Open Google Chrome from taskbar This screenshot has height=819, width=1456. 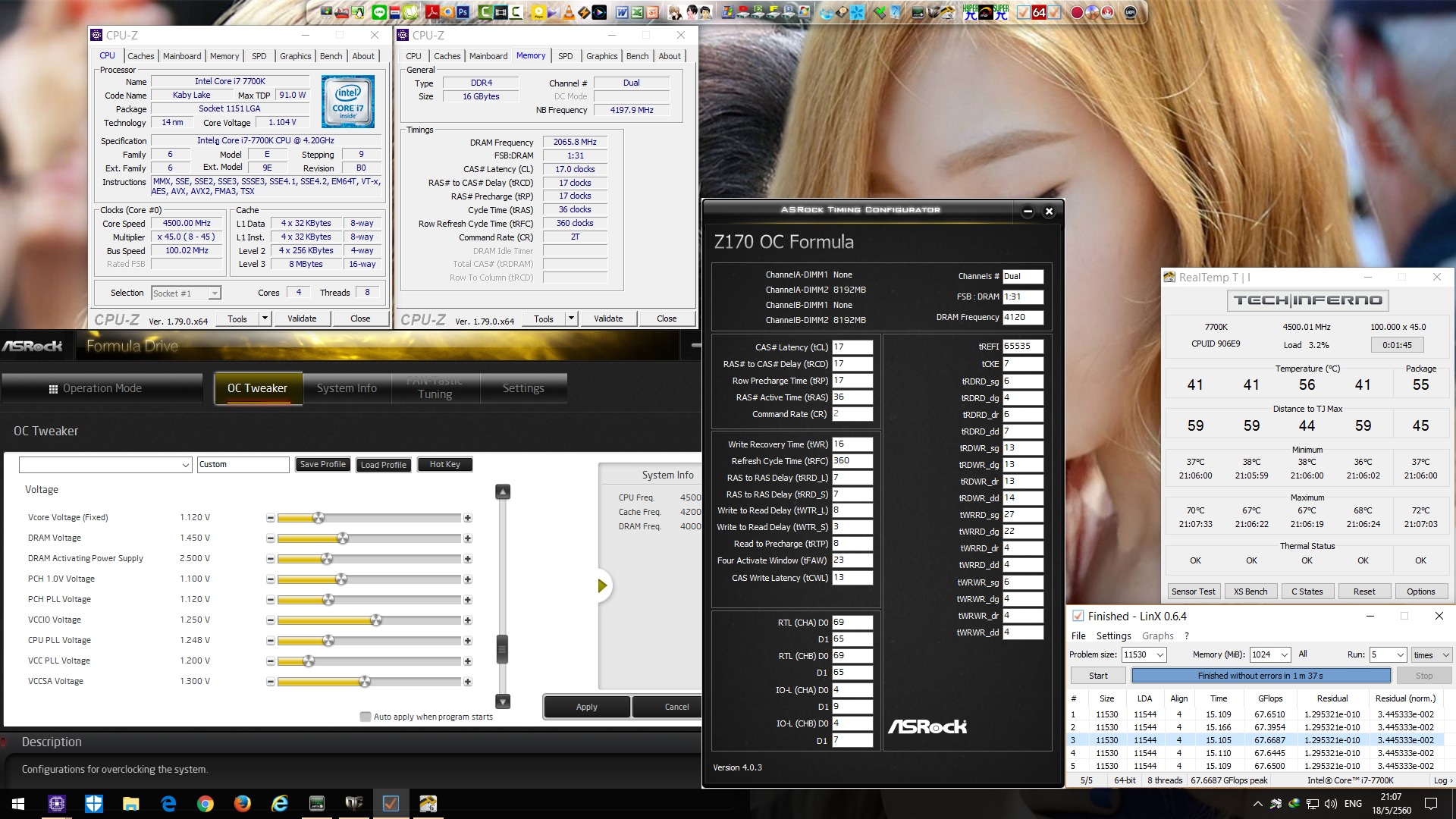(206, 803)
